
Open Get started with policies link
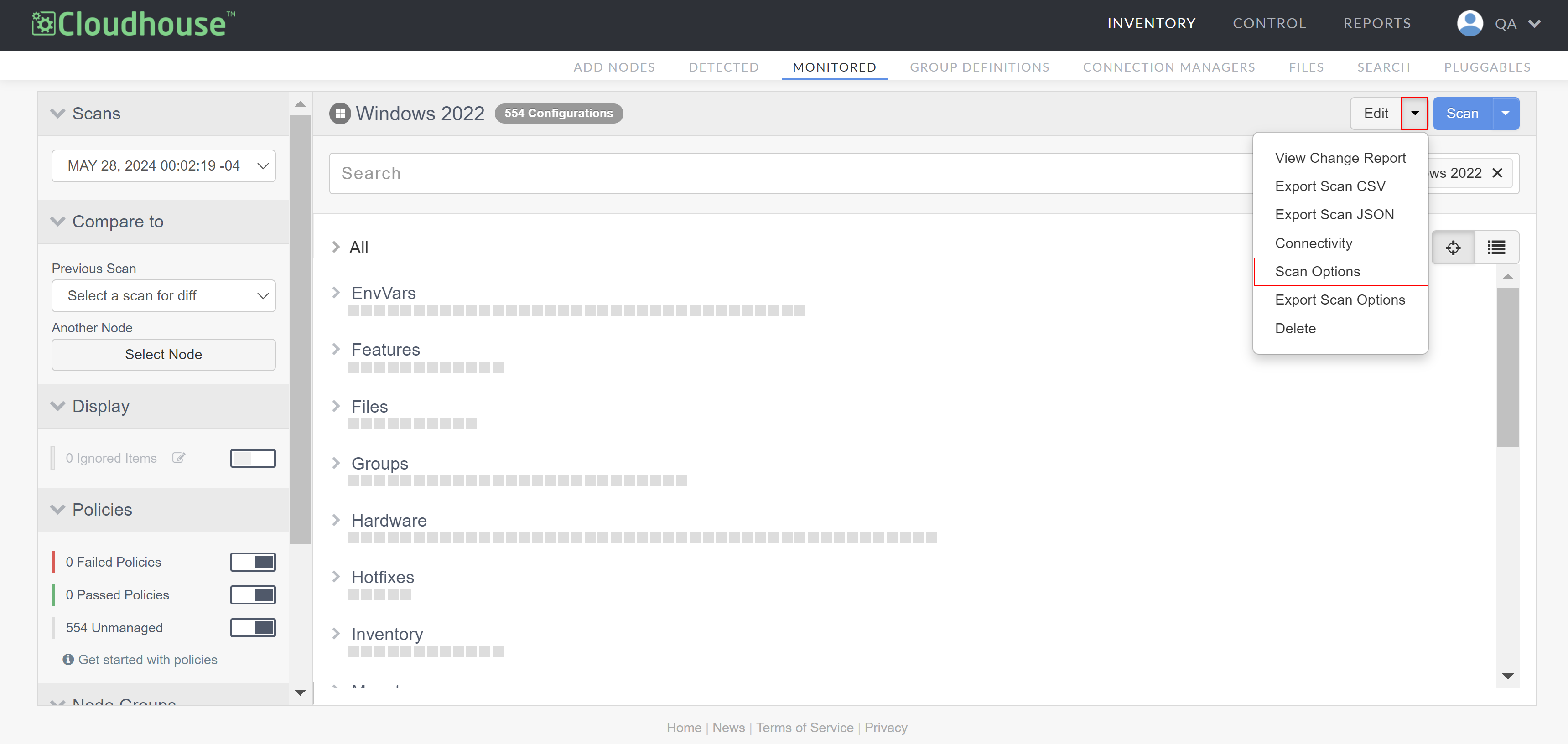147,660
